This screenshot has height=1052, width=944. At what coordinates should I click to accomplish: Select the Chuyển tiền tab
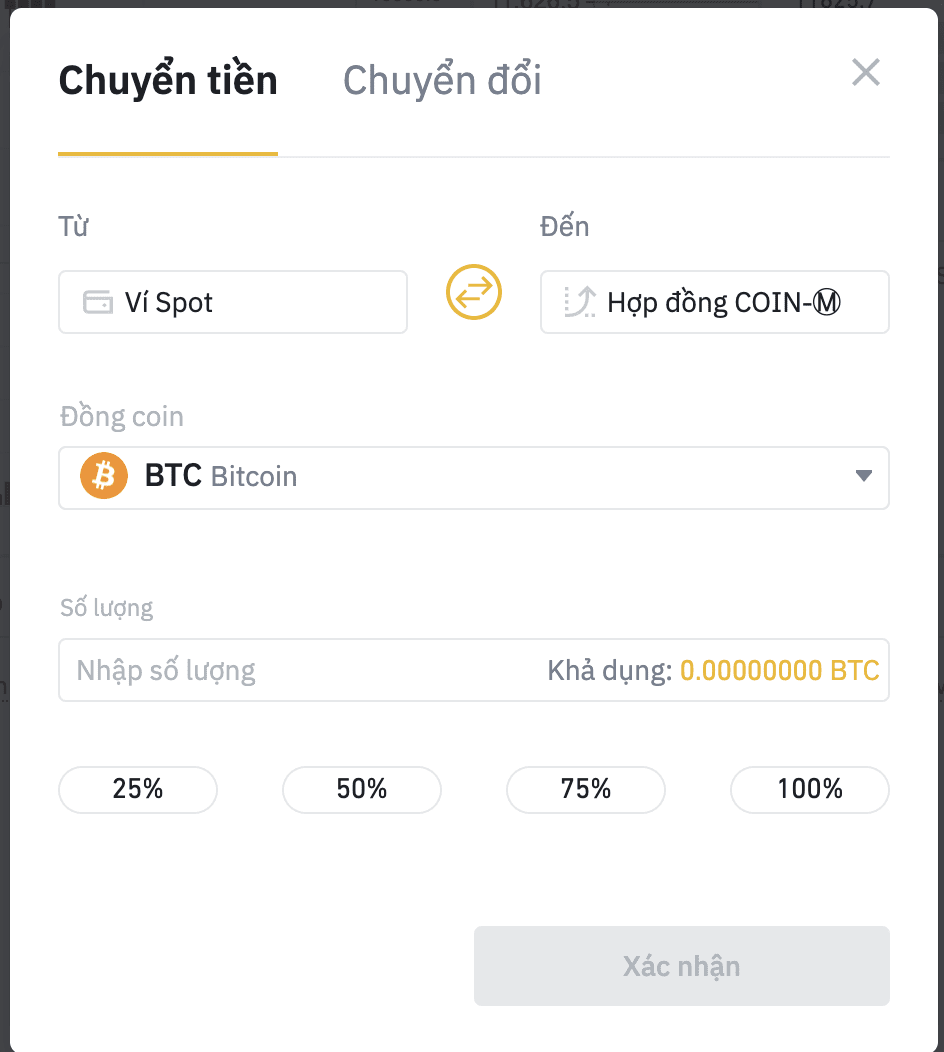168,81
